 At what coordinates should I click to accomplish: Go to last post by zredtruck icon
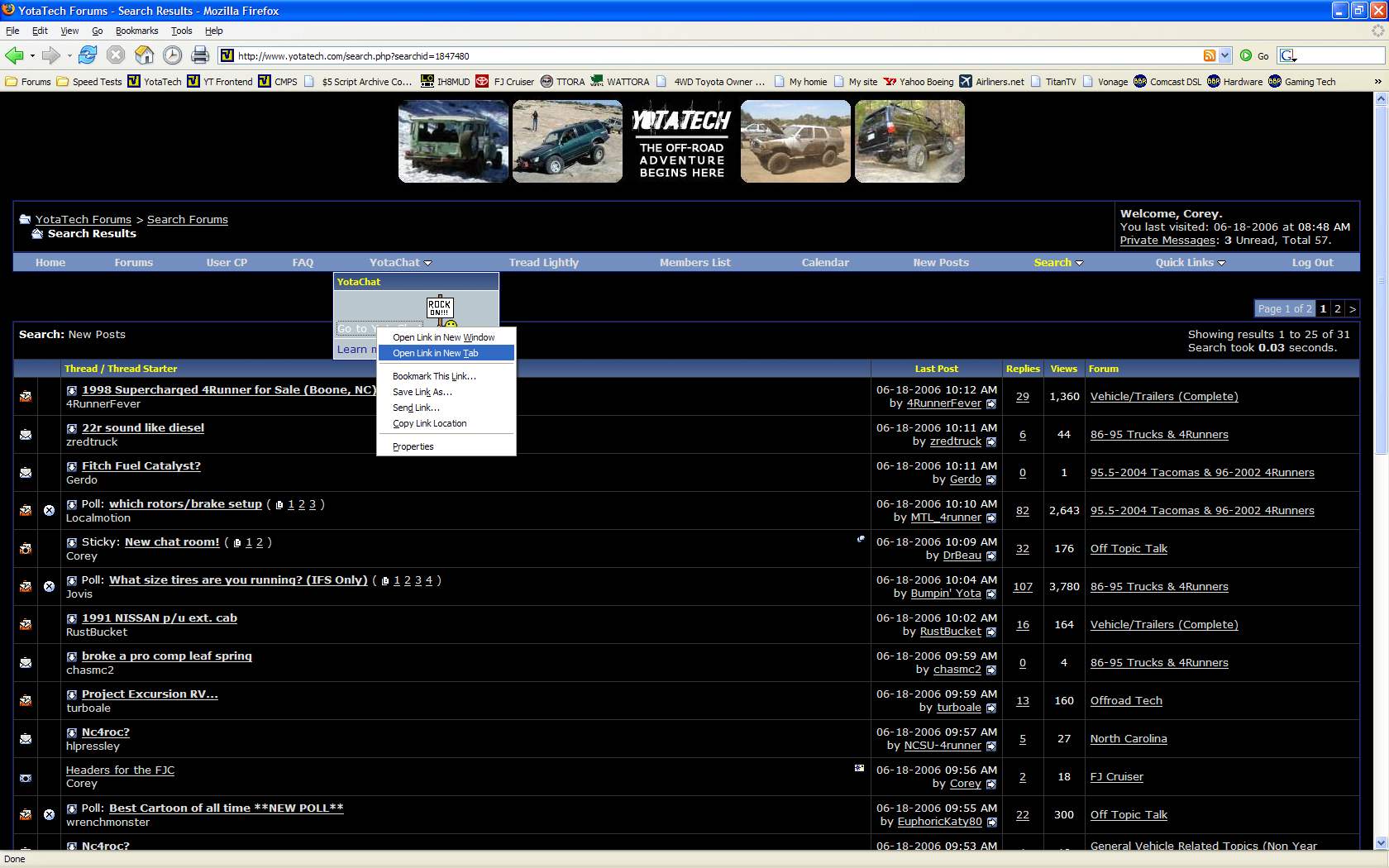pyautogui.click(x=991, y=442)
